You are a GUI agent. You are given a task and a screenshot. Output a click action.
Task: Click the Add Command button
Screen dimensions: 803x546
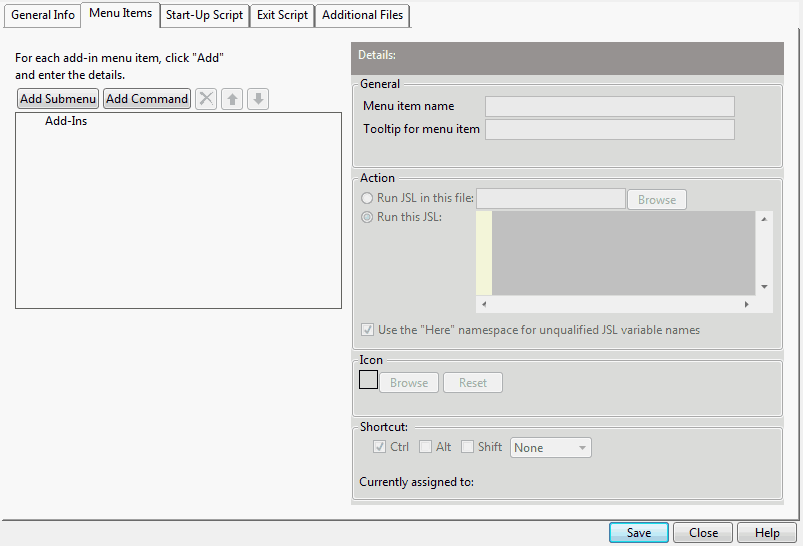tap(147, 99)
